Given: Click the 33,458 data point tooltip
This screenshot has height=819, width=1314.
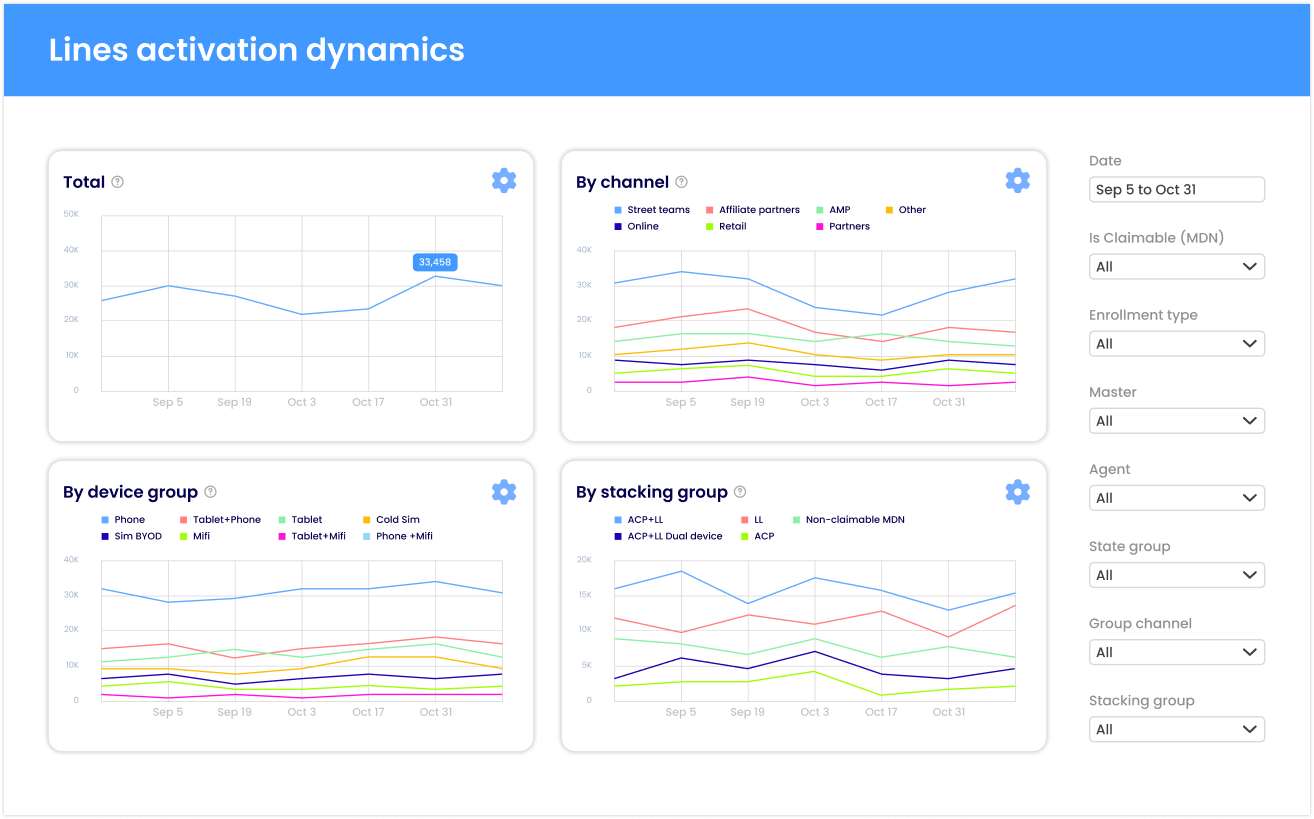Looking at the screenshot, I should pos(434,261).
